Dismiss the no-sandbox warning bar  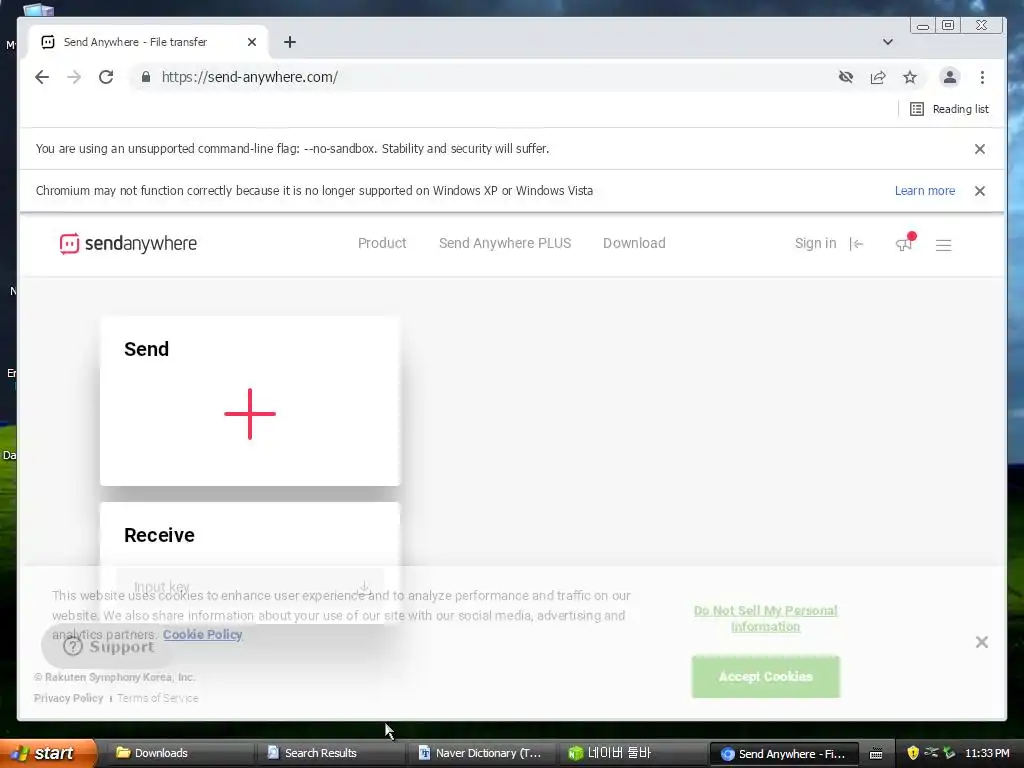click(980, 149)
